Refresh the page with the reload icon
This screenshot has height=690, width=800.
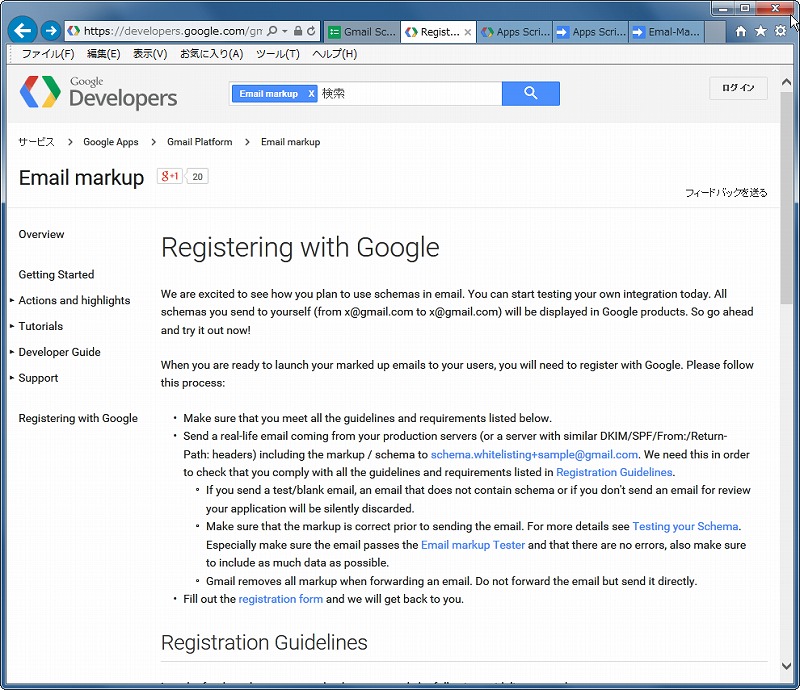[x=311, y=31]
